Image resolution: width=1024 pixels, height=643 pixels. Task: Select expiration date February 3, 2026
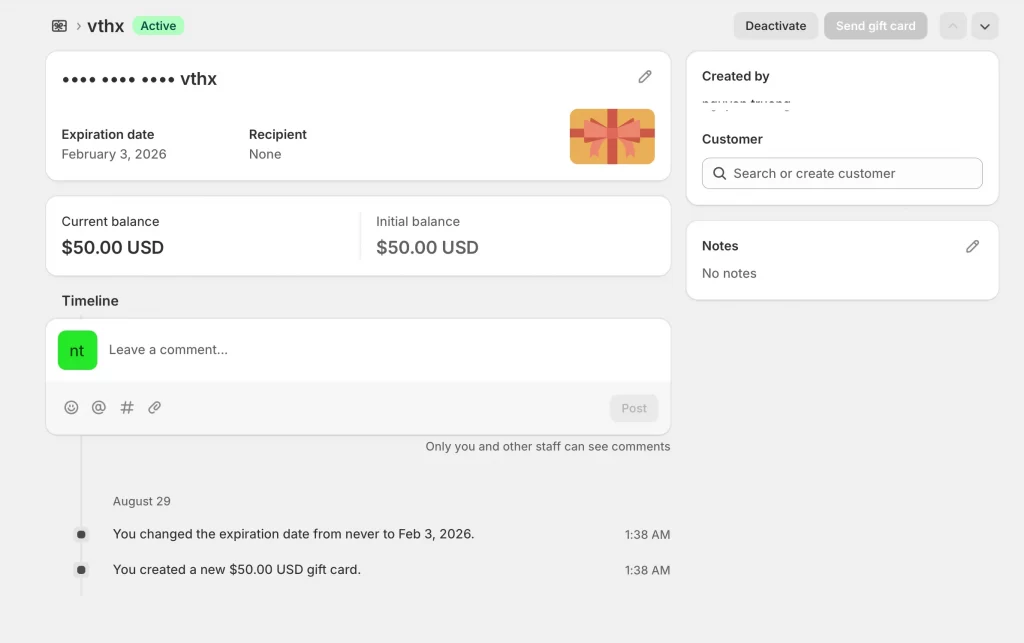(114, 154)
